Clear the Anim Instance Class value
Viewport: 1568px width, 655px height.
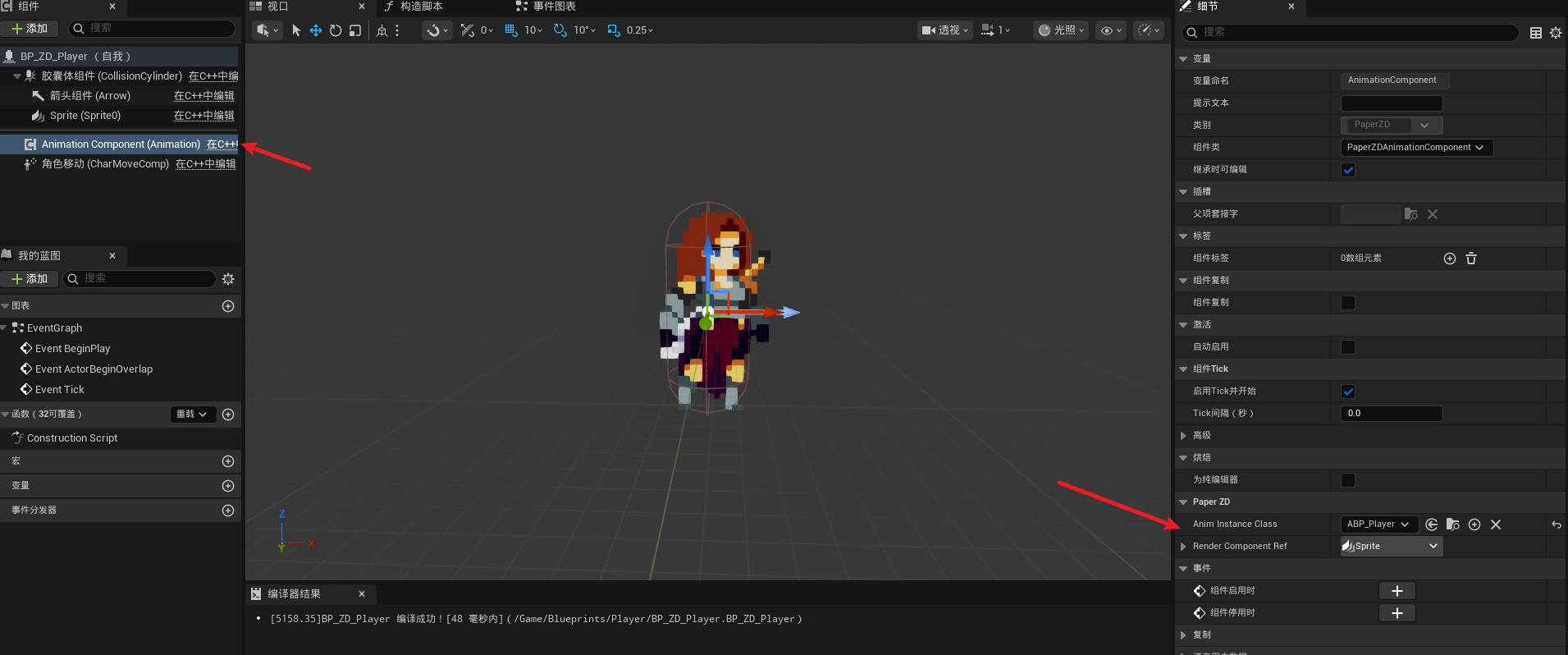1496,524
